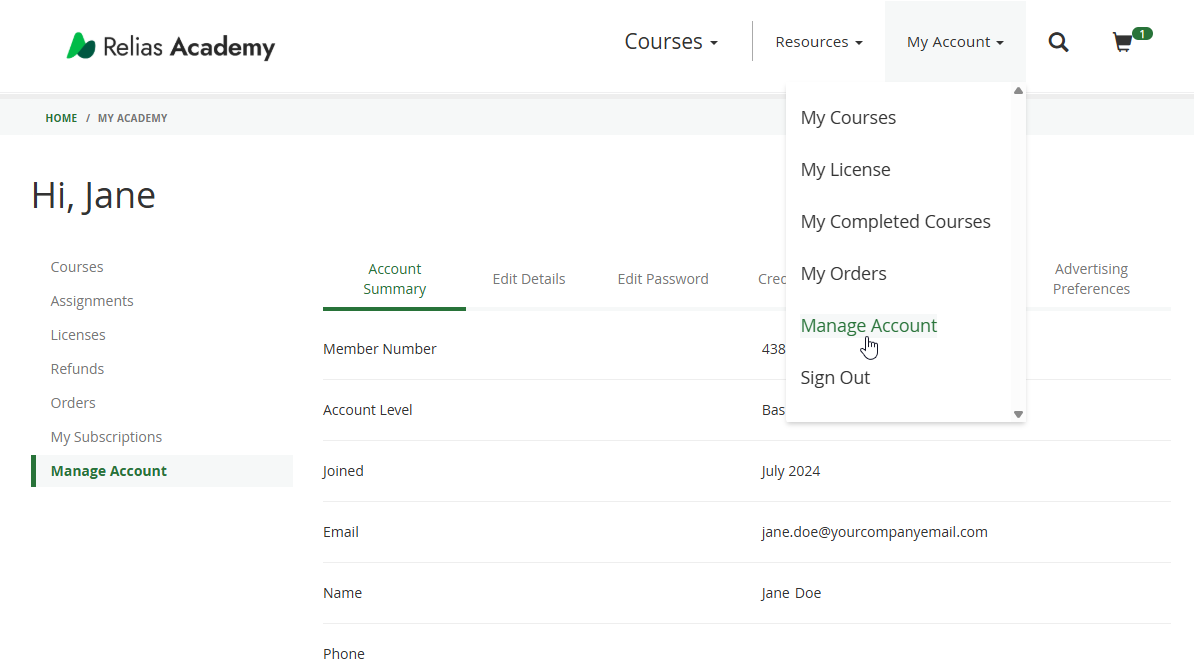
Task: Click the Relias Academy logo
Action: pos(171,46)
